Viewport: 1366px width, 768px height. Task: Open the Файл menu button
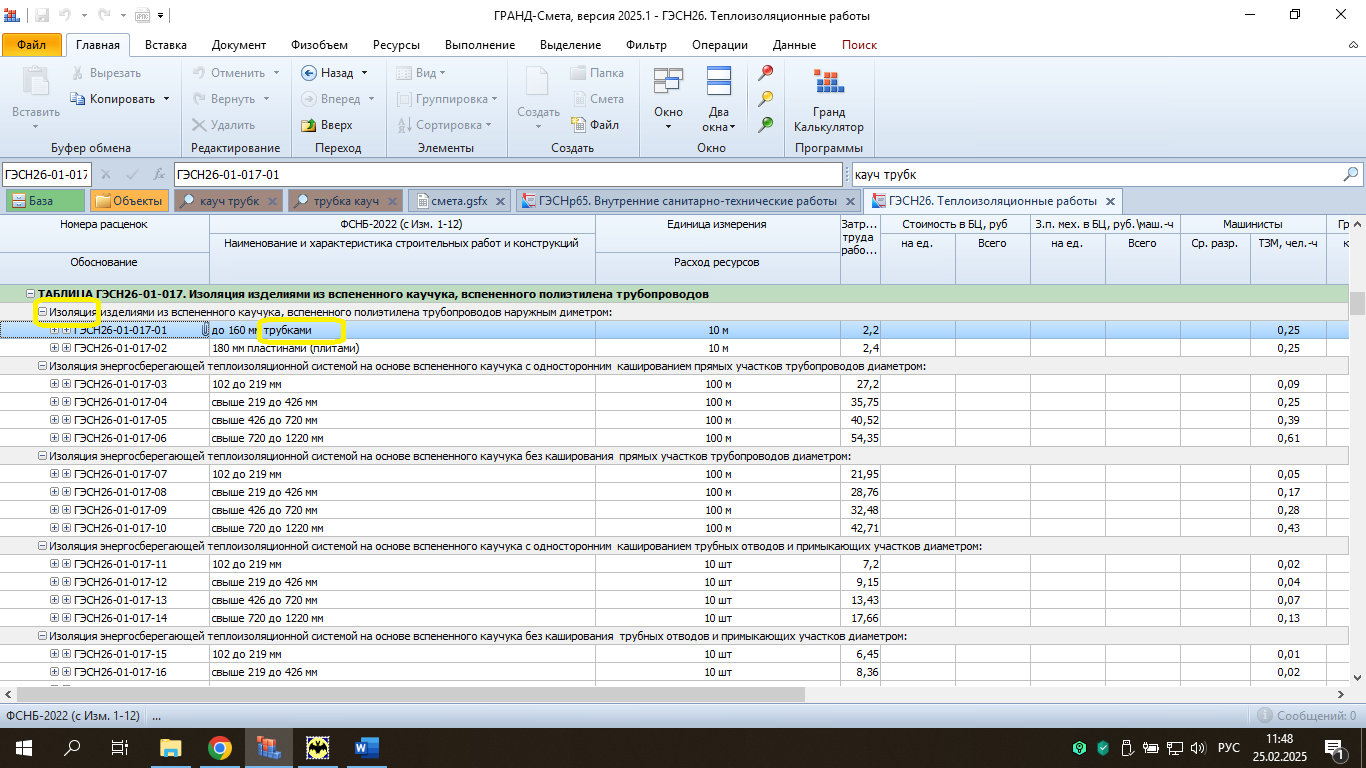[31, 45]
